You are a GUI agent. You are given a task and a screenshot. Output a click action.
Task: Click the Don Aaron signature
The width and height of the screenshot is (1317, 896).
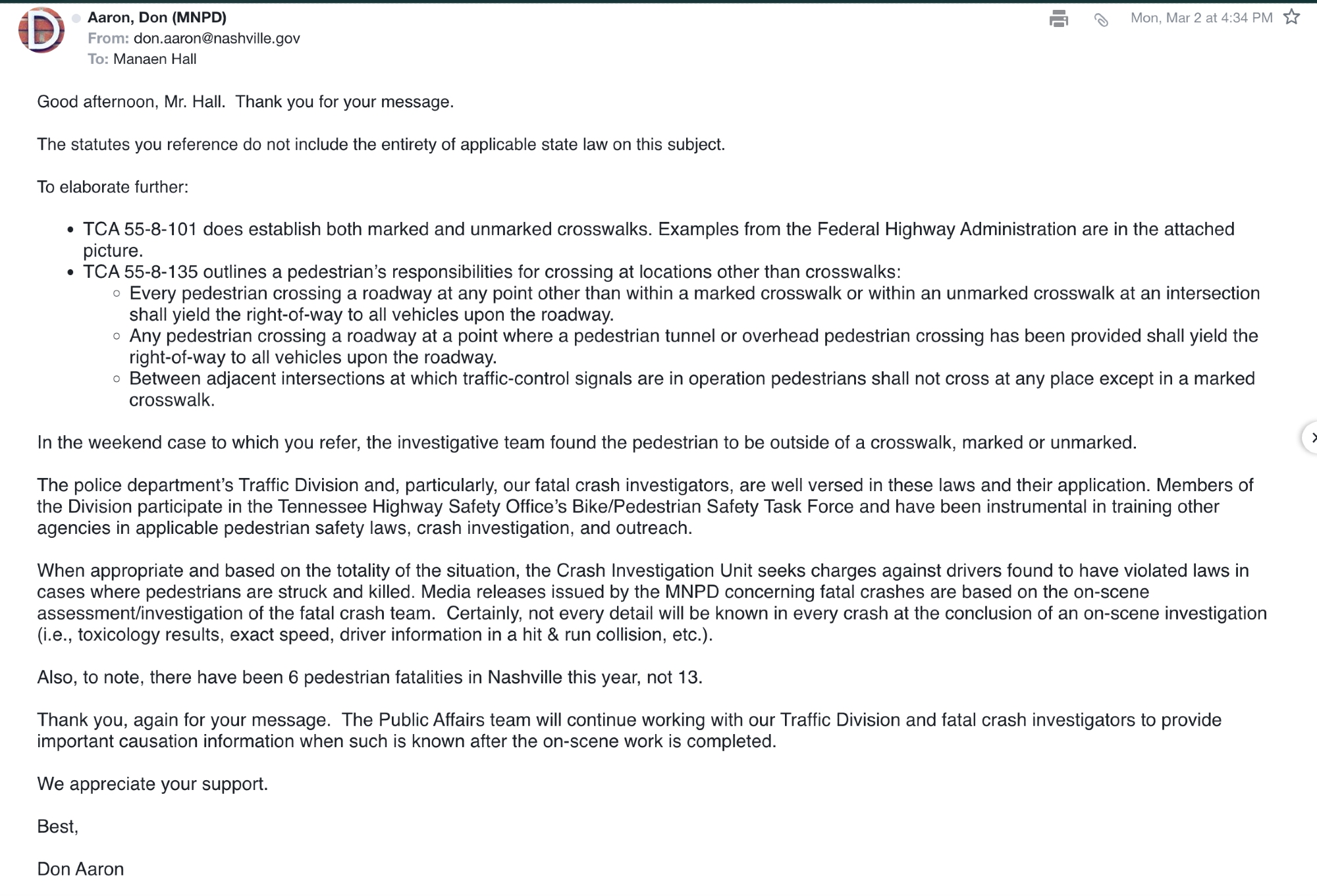pos(80,869)
